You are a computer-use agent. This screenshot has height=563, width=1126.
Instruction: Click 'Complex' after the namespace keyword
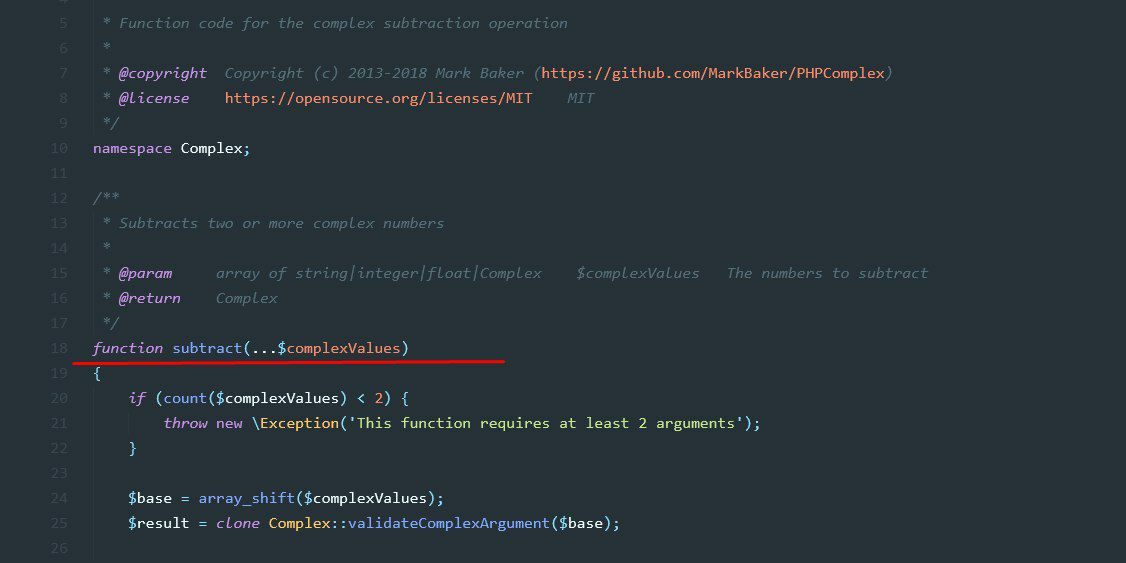[x=211, y=149]
